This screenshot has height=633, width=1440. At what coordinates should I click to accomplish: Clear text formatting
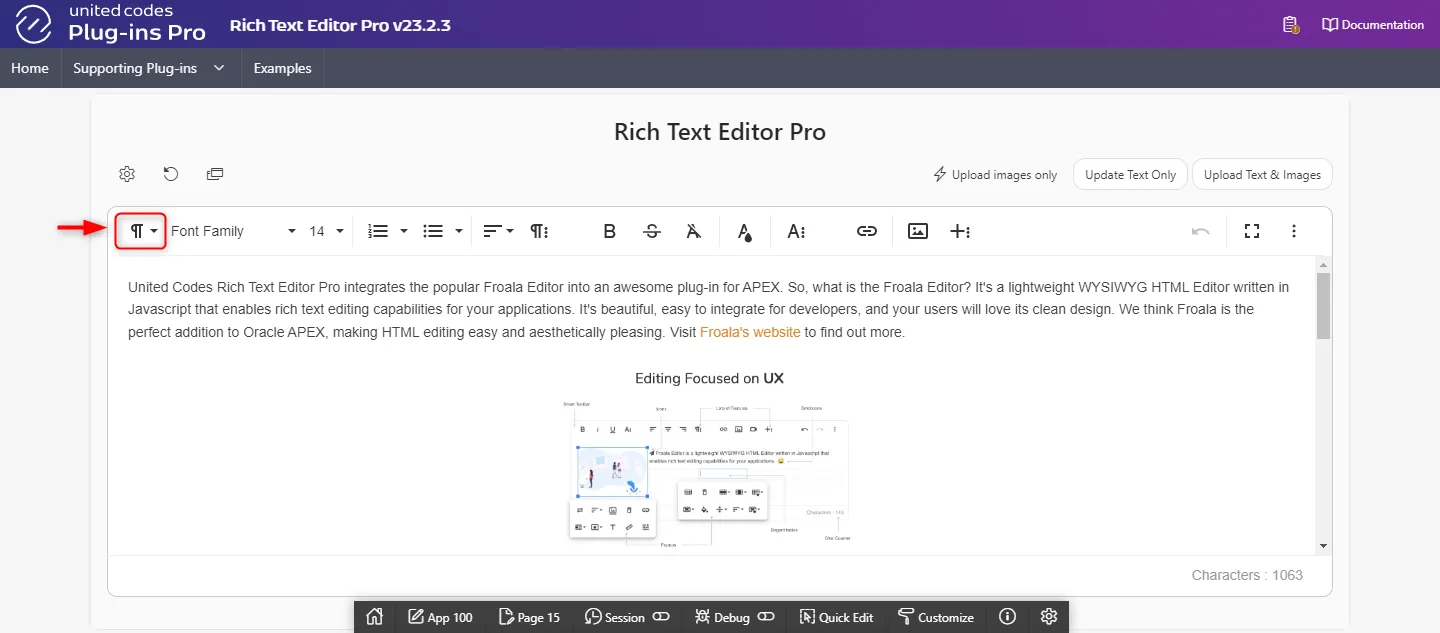694,231
